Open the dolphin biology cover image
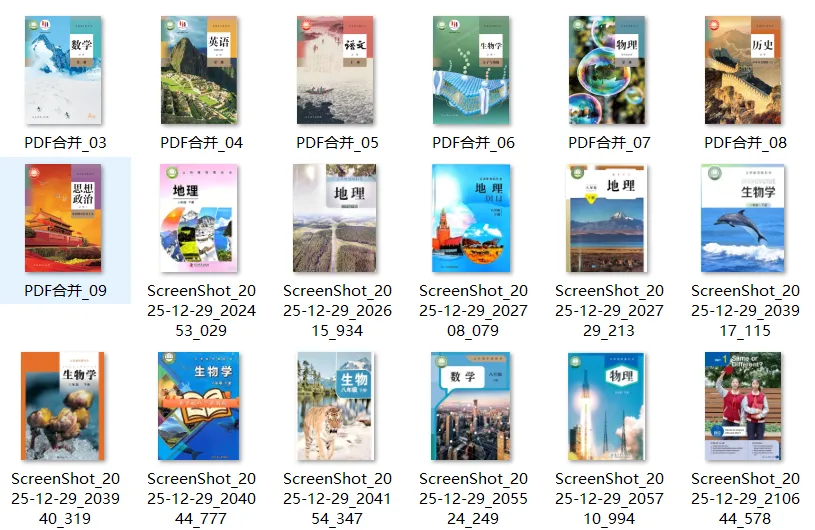 tap(743, 218)
